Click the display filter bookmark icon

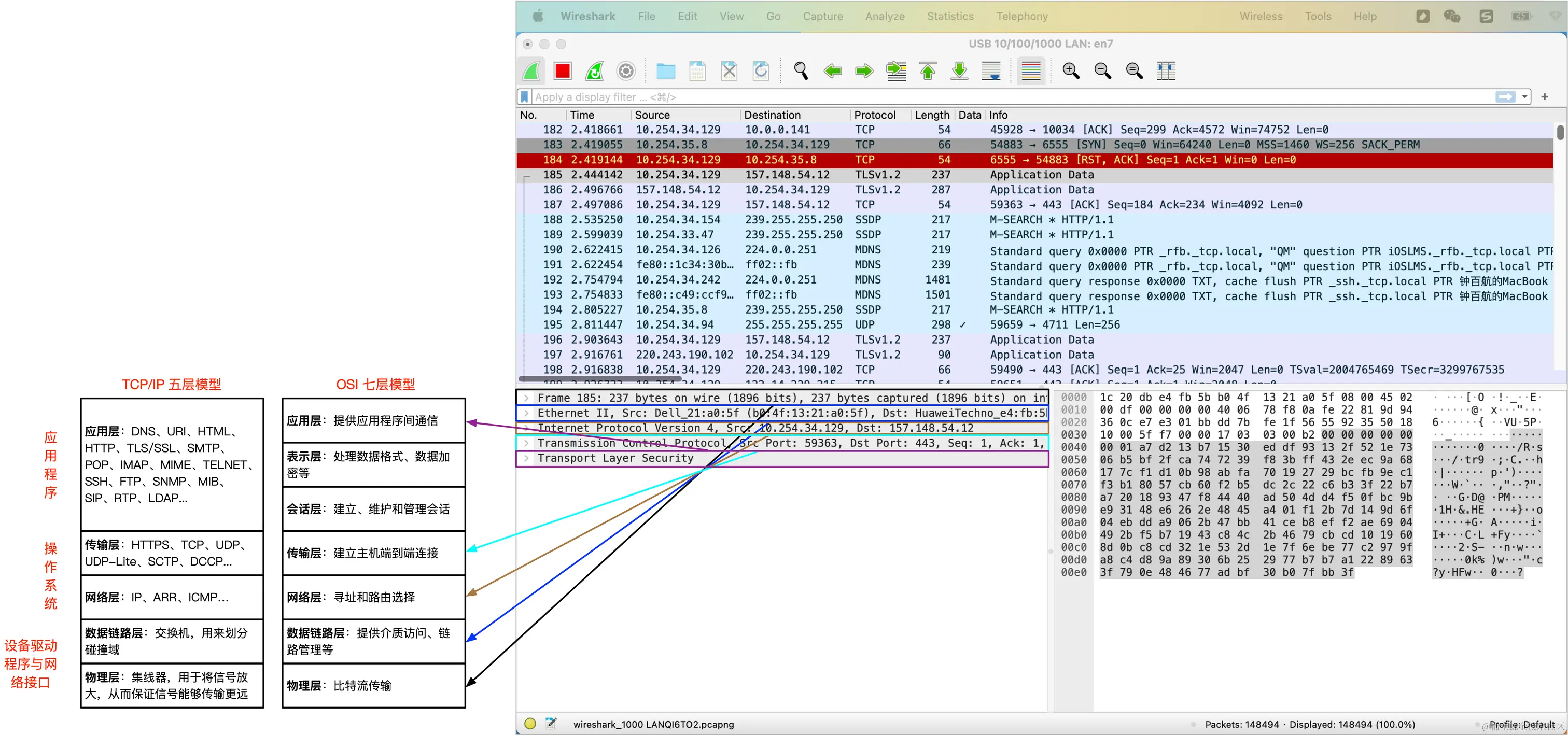click(x=524, y=97)
